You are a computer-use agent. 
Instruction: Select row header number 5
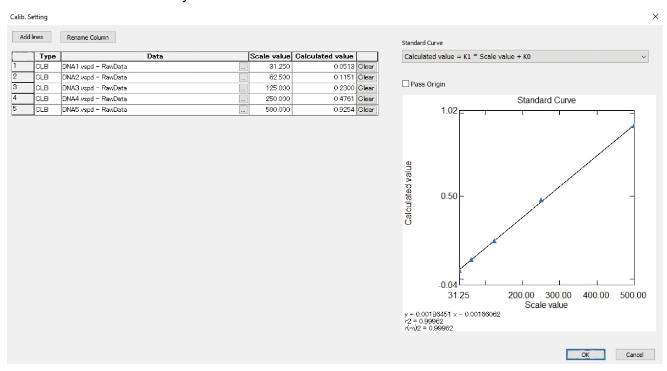(23, 110)
